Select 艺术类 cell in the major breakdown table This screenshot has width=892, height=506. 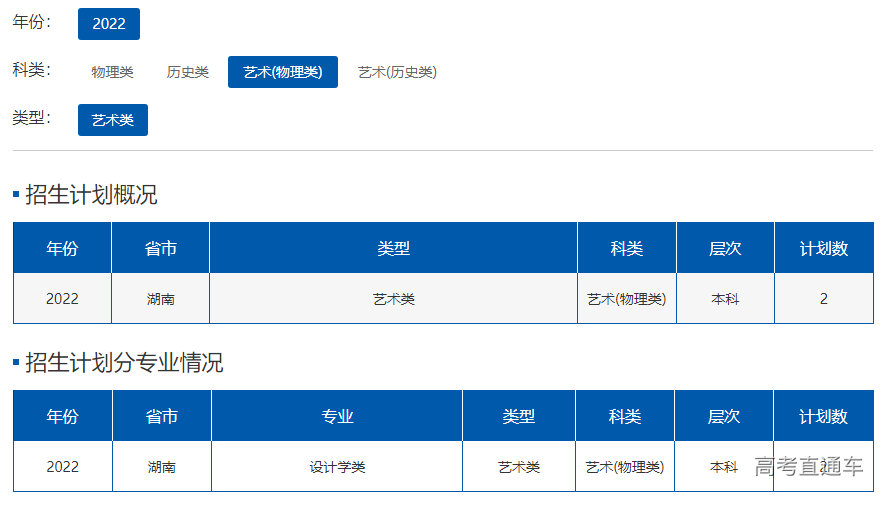click(x=519, y=467)
